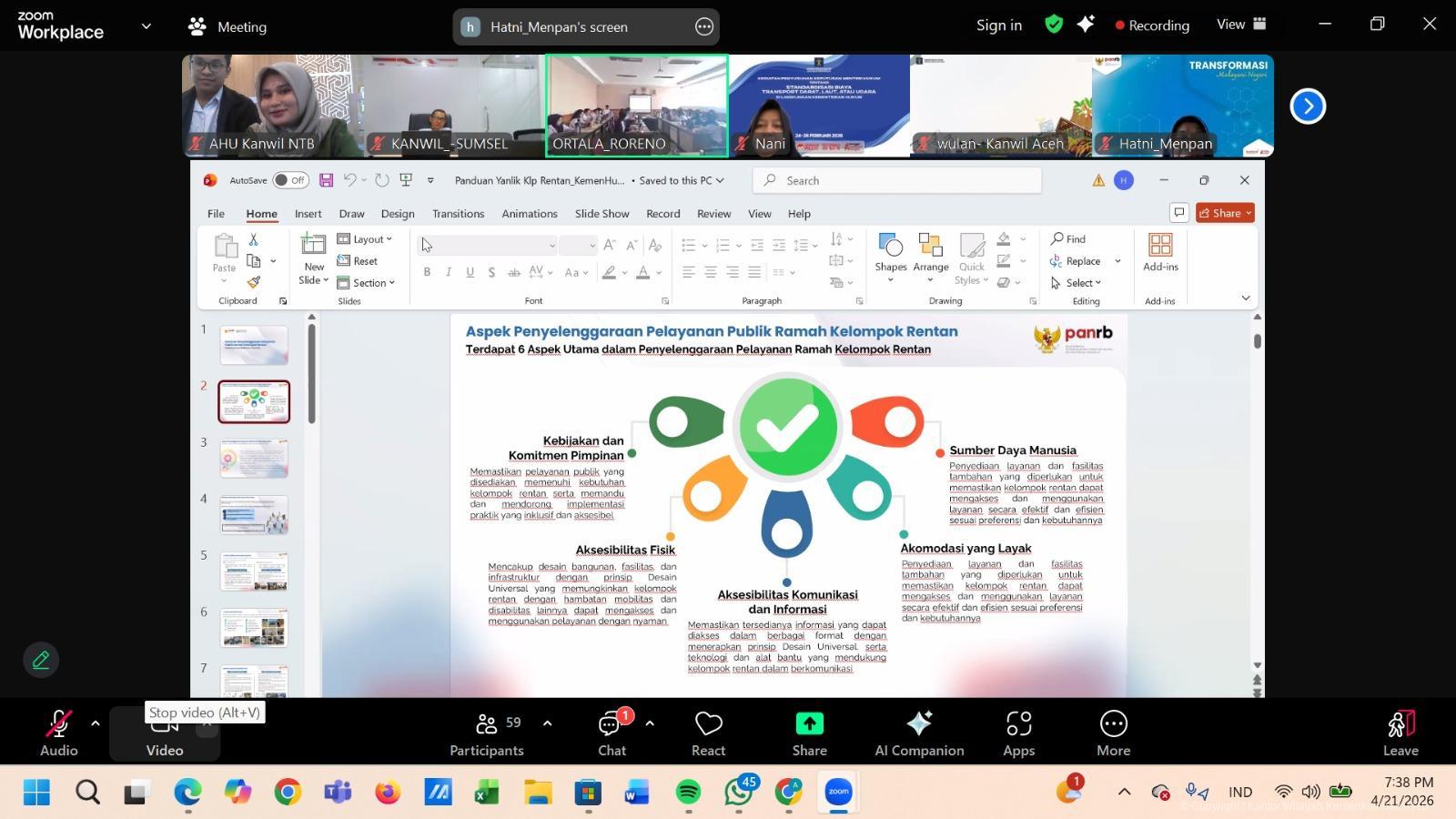Click the Sign in link
The height and width of the screenshot is (819, 1456).
coord(998,25)
